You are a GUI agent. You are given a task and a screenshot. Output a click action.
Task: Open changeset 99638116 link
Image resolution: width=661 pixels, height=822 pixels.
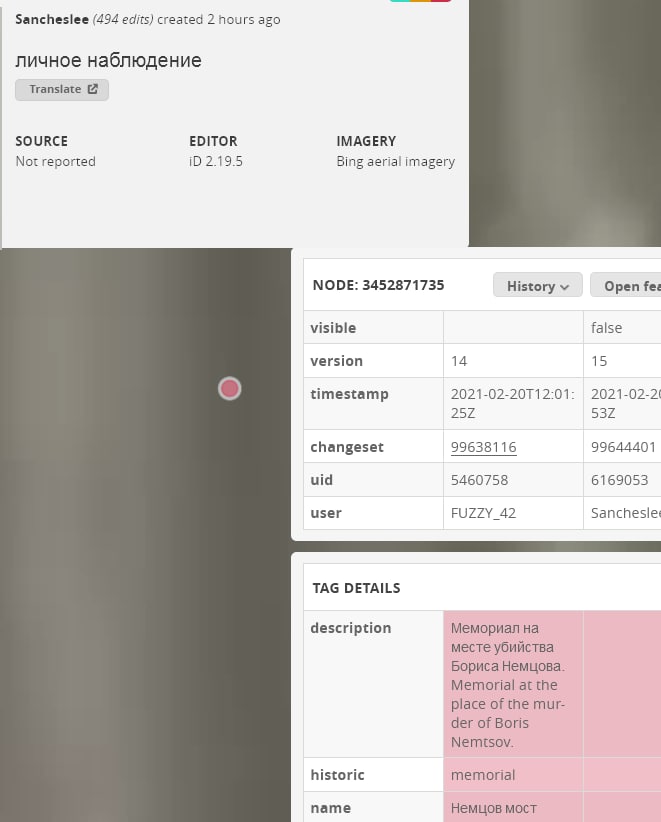pyautogui.click(x=483, y=447)
